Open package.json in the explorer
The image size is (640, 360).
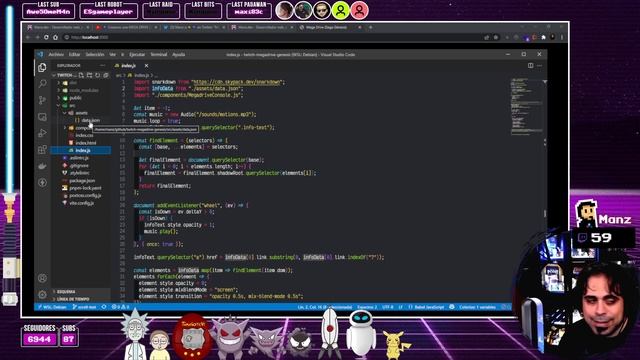[x=82, y=180]
